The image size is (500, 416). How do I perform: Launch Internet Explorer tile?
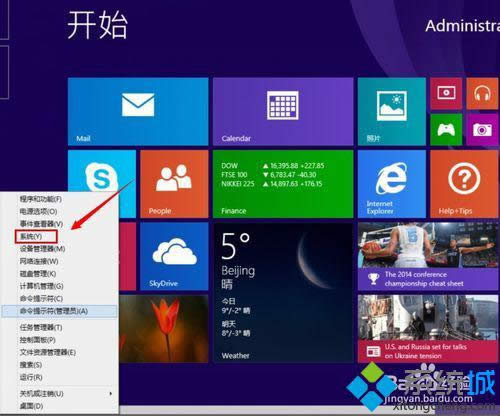coord(392,184)
